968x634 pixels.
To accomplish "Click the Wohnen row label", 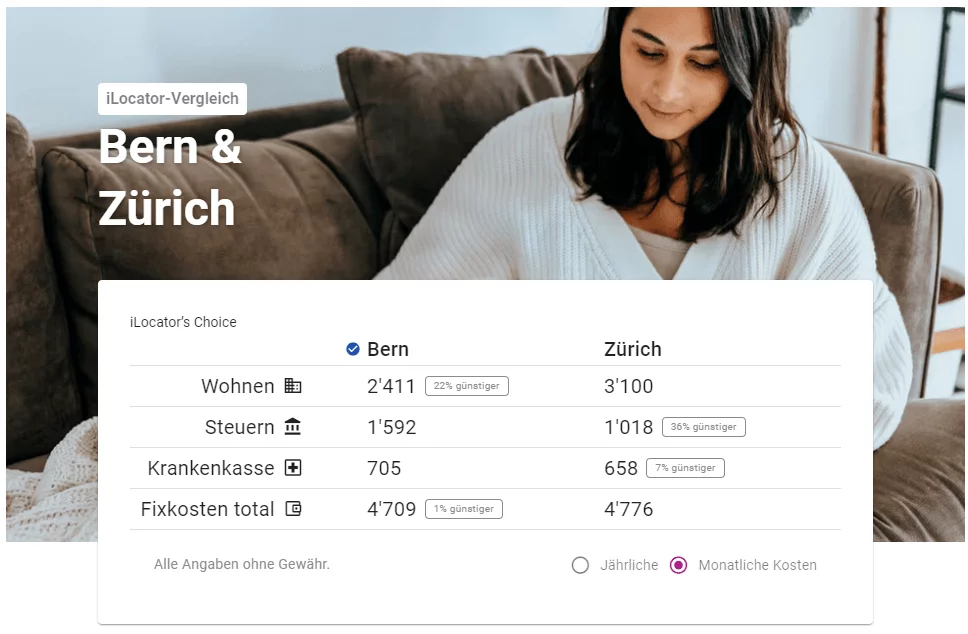I will (x=238, y=386).
